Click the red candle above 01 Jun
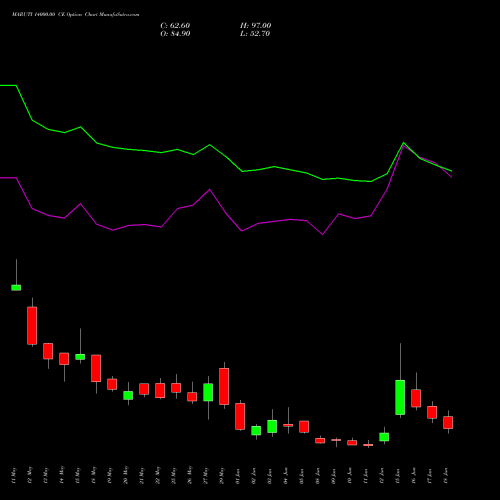The image size is (500, 500). pos(240,416)
